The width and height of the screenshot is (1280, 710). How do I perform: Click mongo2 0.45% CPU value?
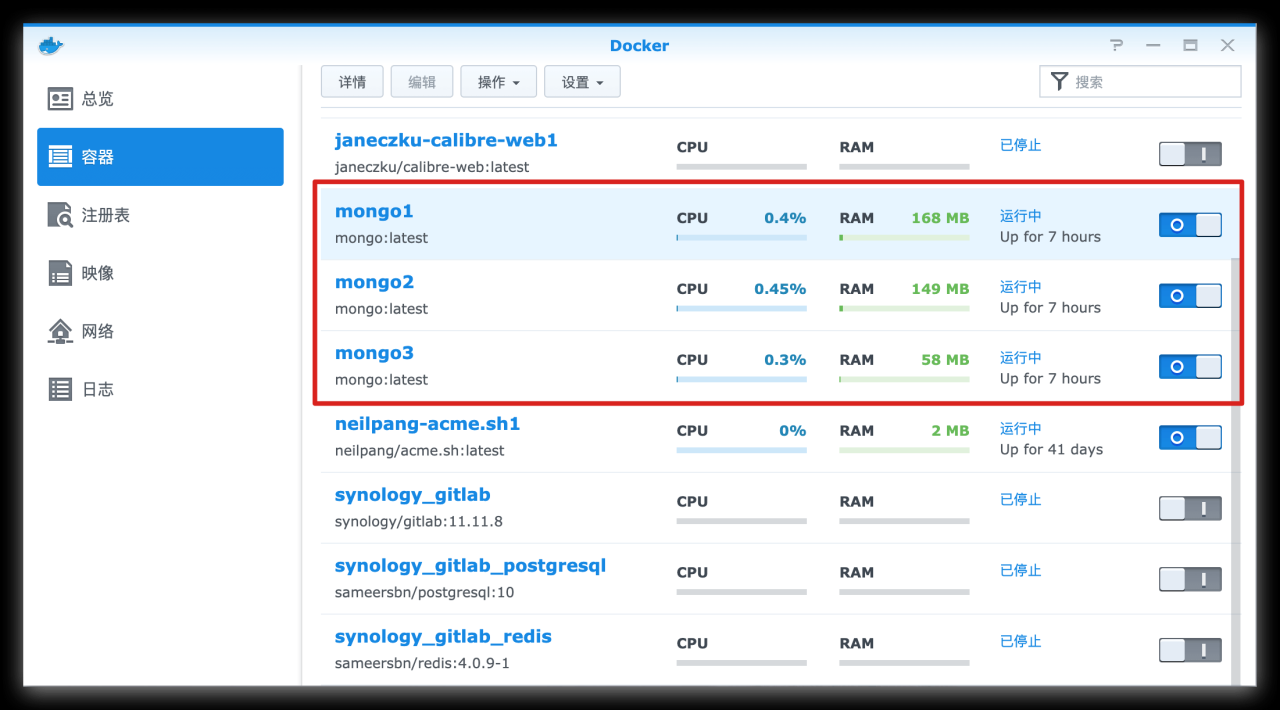click(780, 289)
